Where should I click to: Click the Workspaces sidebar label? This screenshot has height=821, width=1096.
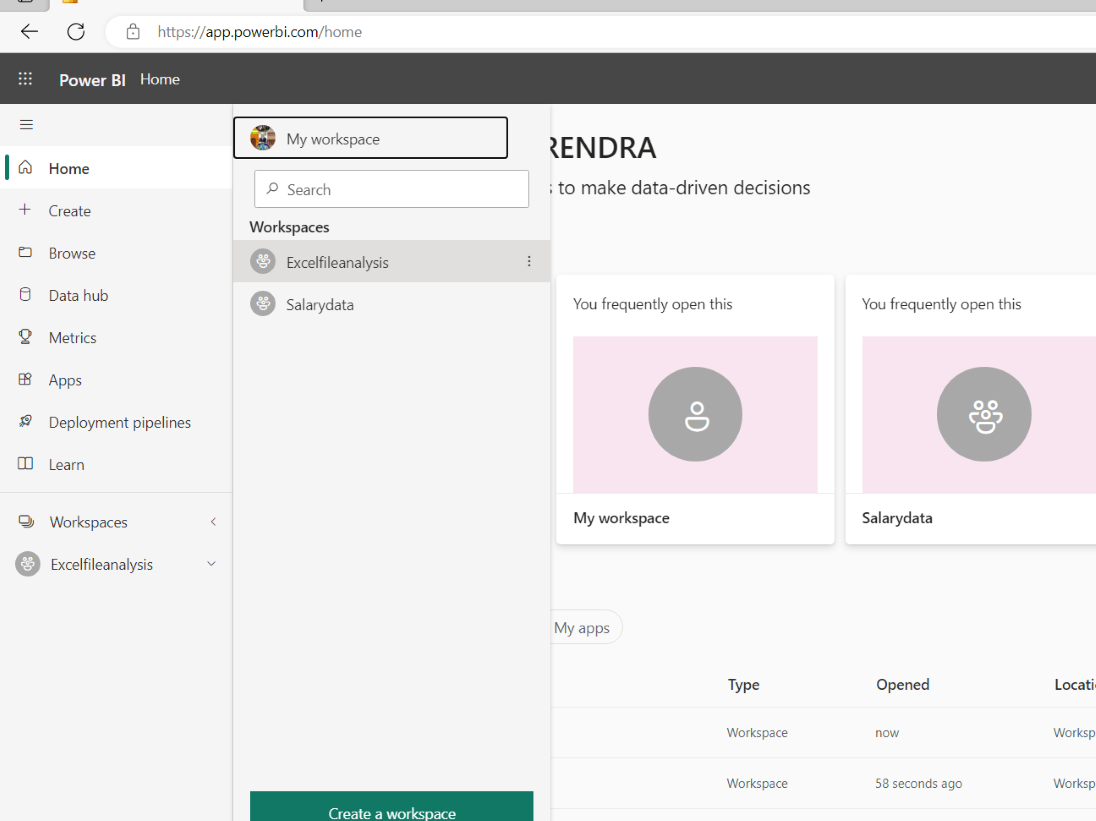coord(88,522)
